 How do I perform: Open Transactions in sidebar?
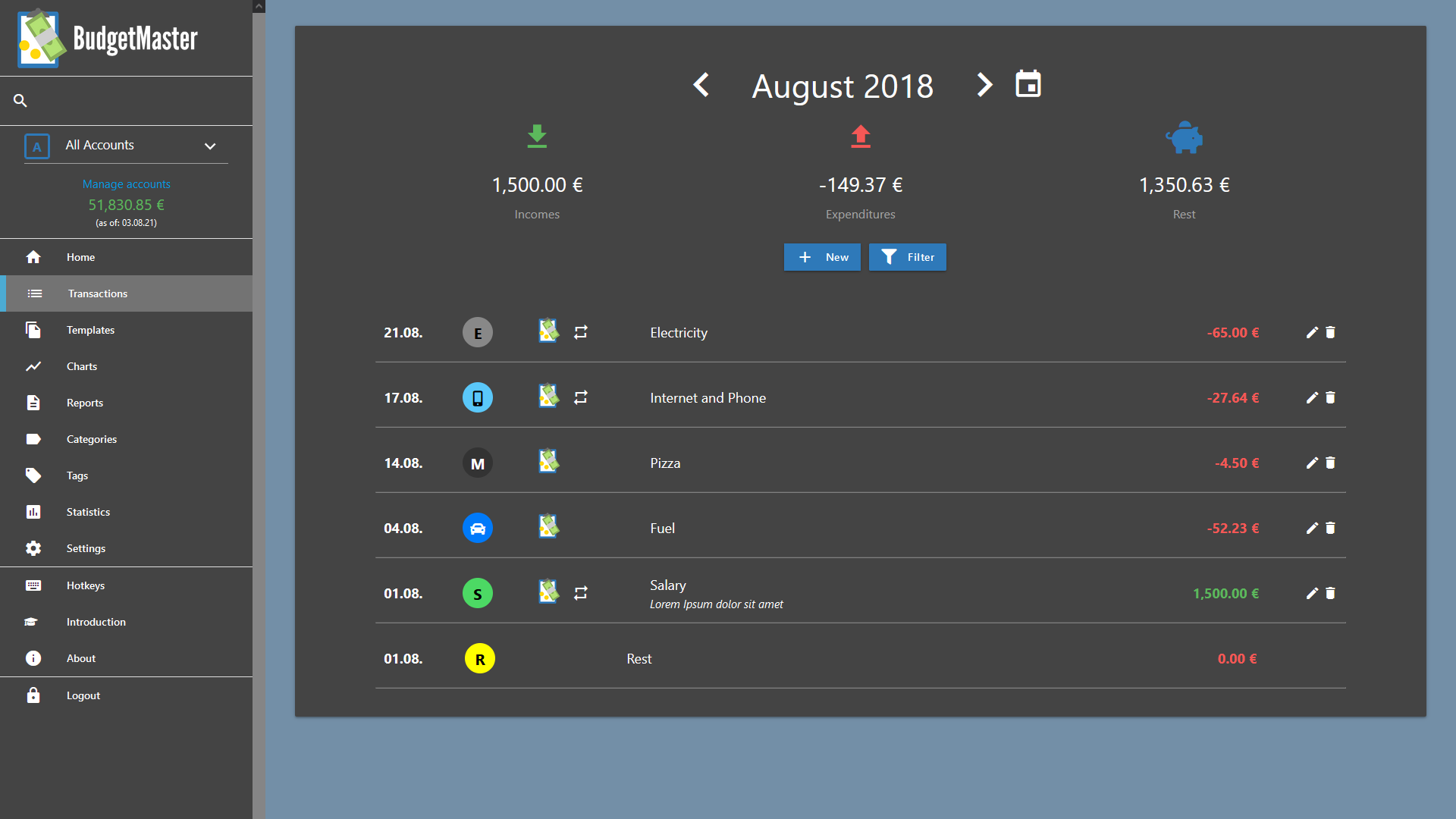click(126, 294)
